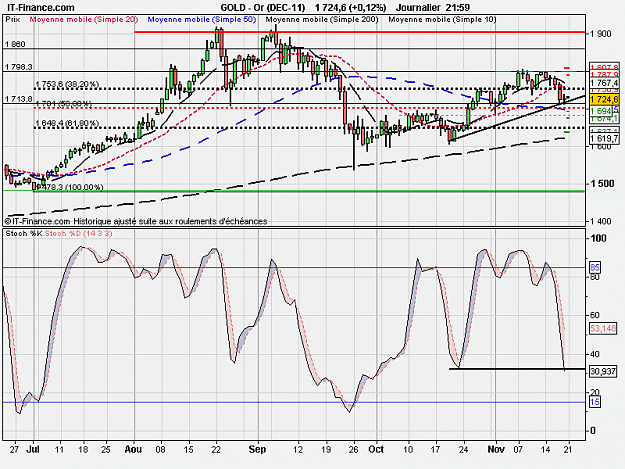Click the 07 date label after Nov
This screenshot has height=469, width=625.
coord(518,449)
